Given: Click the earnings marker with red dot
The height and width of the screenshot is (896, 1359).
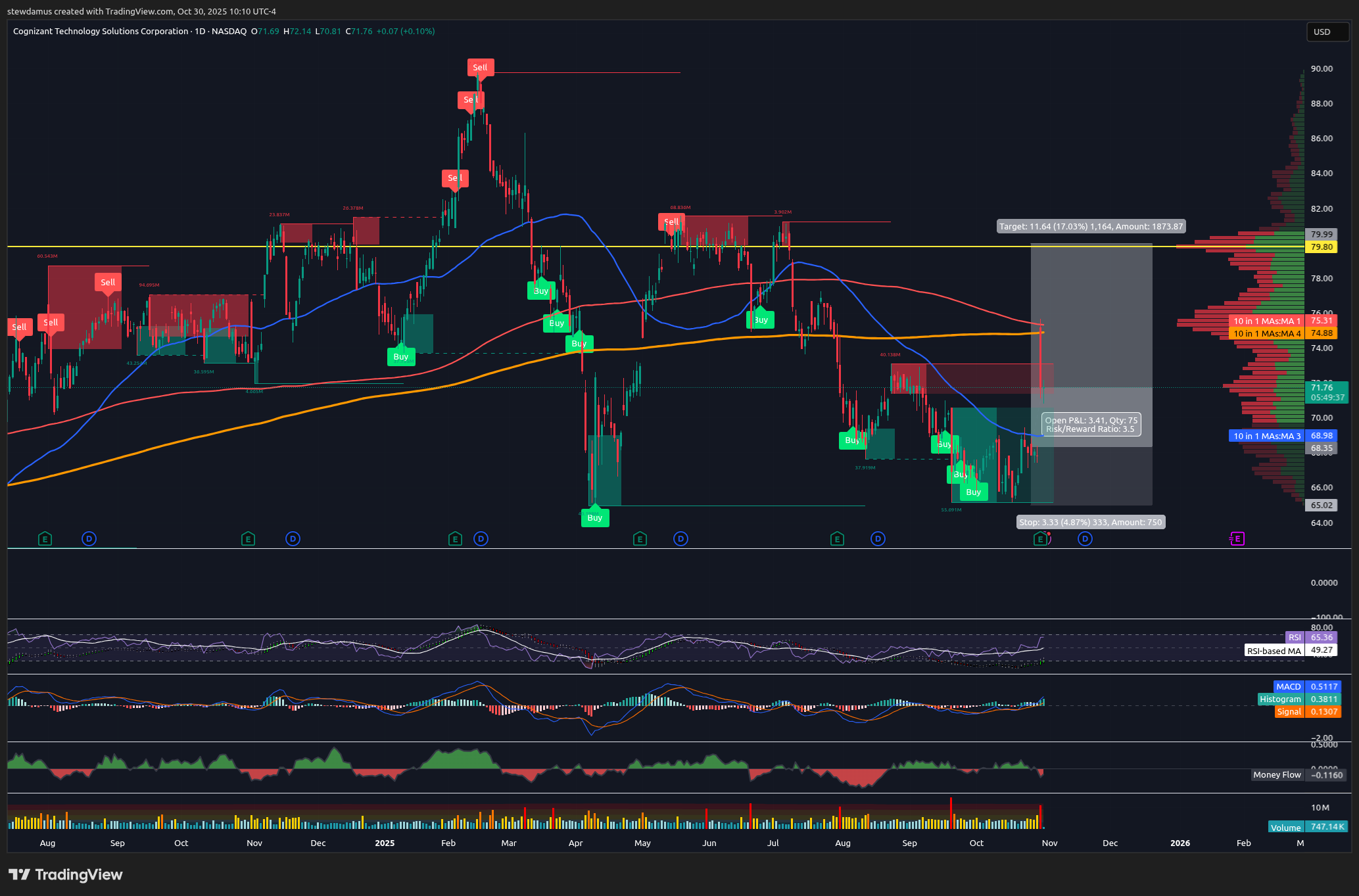Looking at the screenshot, I should 1040,539.
